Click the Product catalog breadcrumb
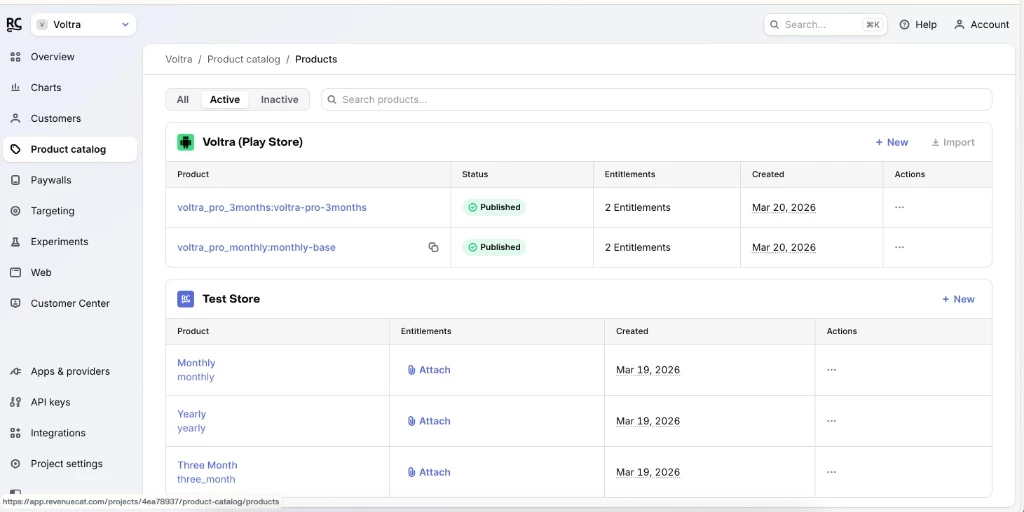1024x512 pixels. pos(243,59)
